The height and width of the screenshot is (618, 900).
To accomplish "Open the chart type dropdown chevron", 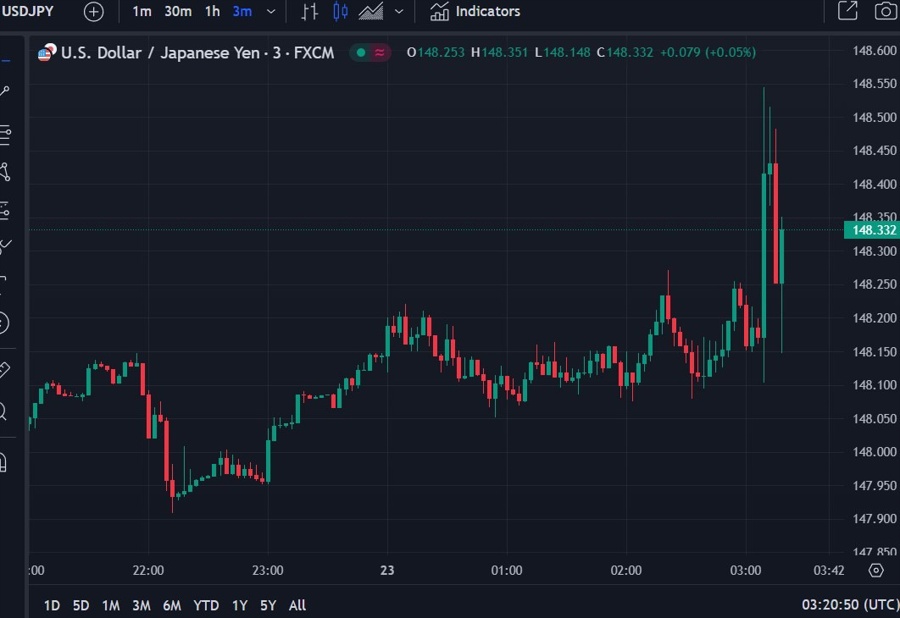I will [x=398, y=11].
